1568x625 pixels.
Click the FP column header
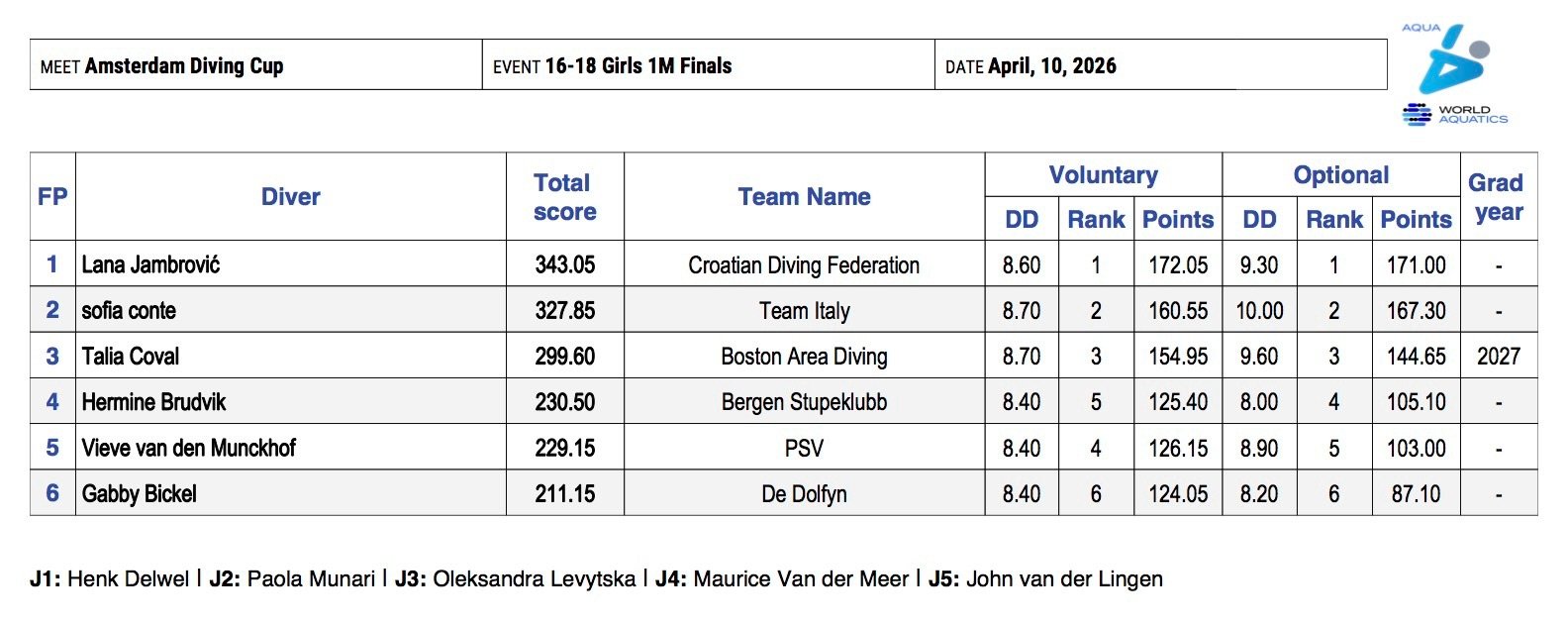coord(52,197)
